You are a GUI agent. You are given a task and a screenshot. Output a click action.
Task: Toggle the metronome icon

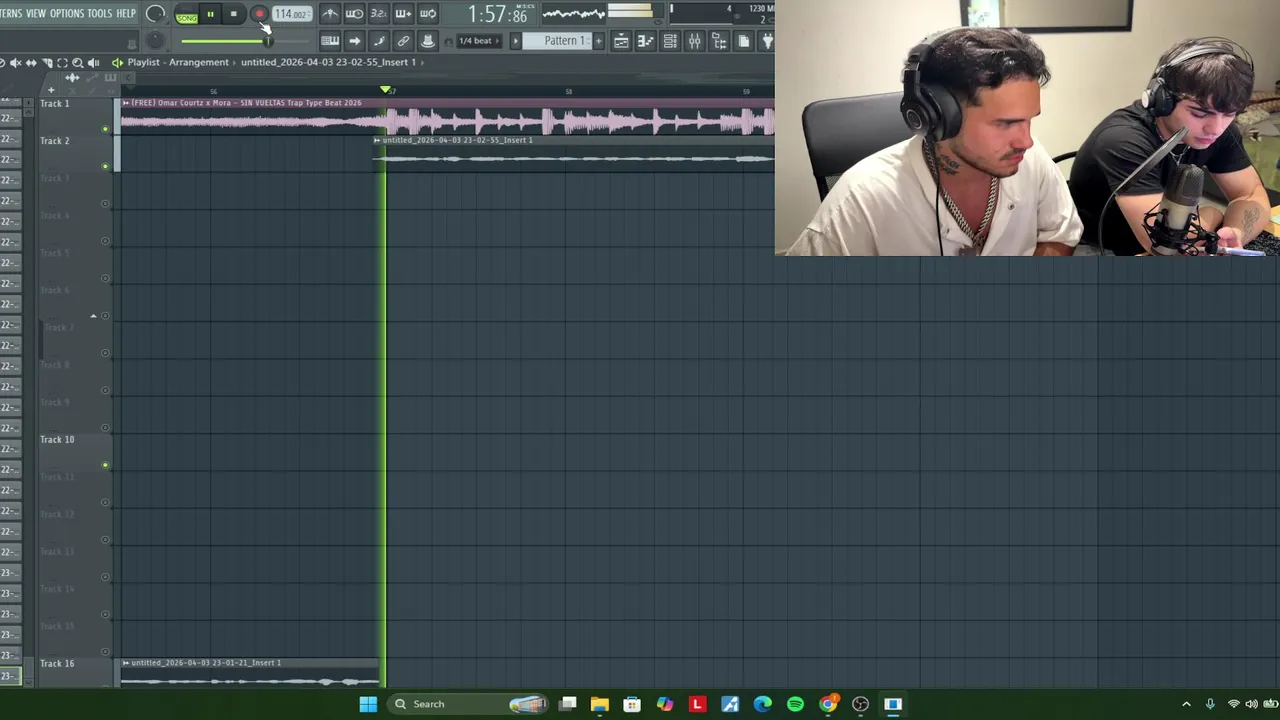point(330,14)
